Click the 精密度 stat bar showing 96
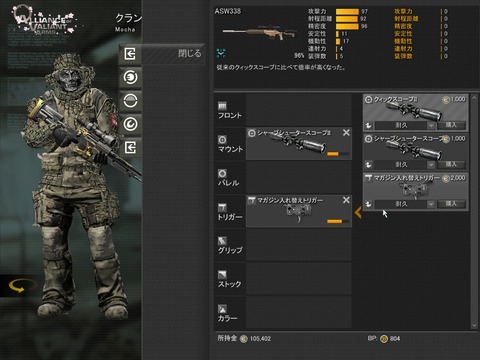This screenshot has height=360, width=480. [347, 26]
